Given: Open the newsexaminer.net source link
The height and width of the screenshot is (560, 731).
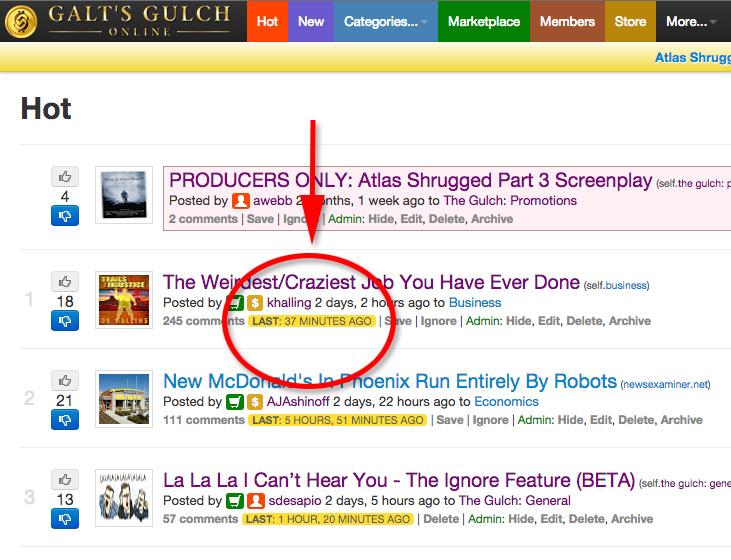Looking at the screenshot, I should click(665, 385).
